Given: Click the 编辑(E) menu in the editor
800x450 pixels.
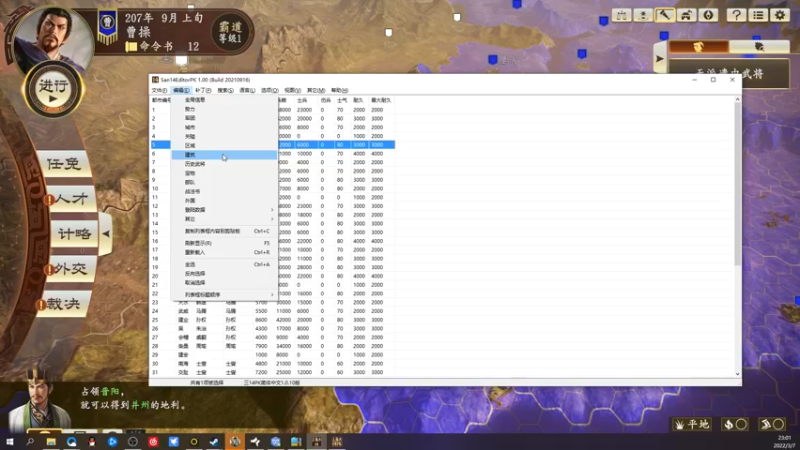Looking at the screenshot, I should 181,90.
